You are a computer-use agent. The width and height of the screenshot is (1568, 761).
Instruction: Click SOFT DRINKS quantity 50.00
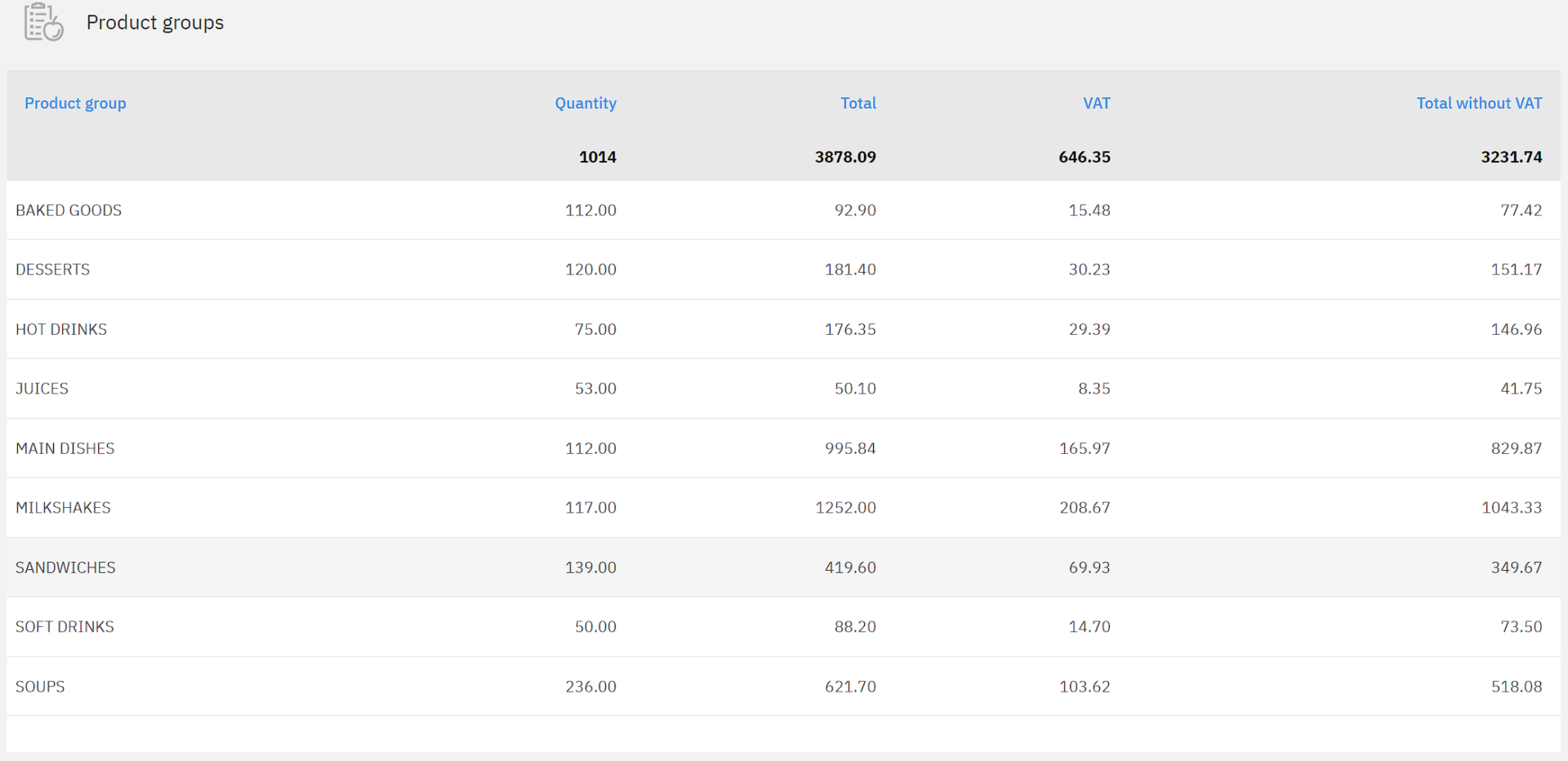click(x=595, y=627)
